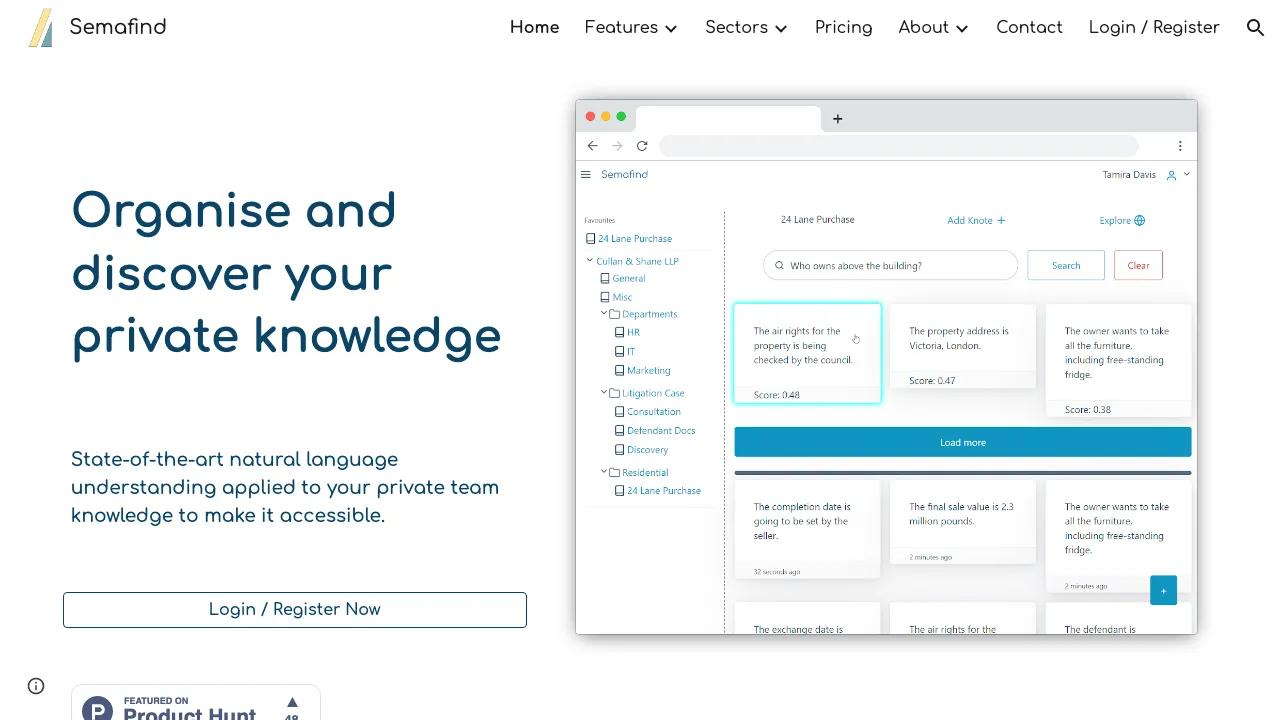The image size is (1280, 720).
Task: Click the info icon above the page's bottom-left corner
Action: (36, 686)
